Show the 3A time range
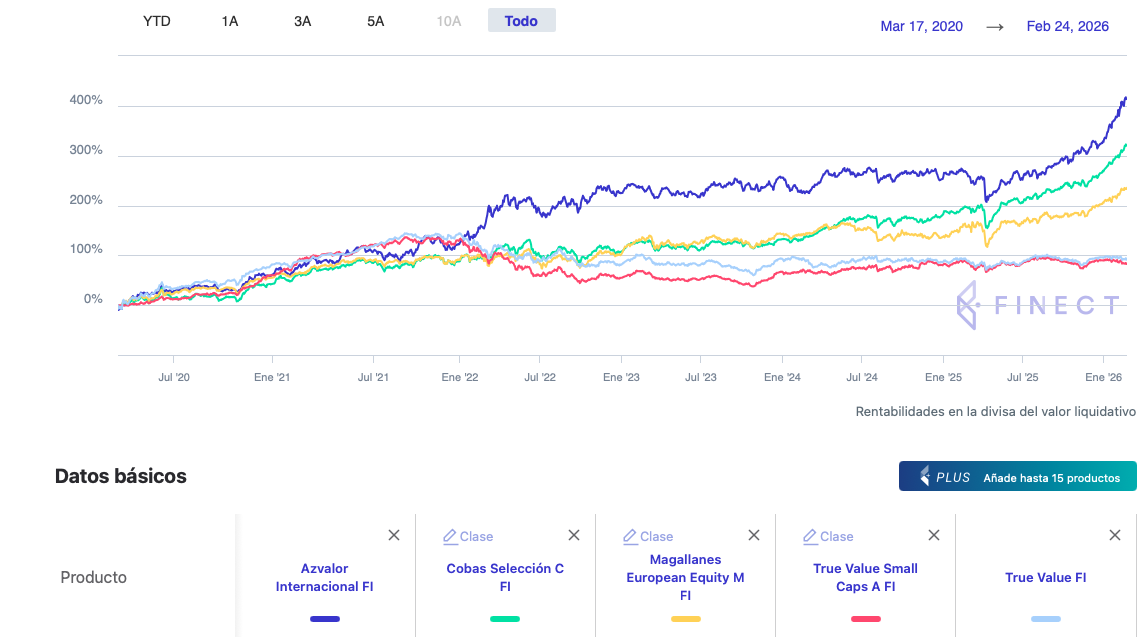 [302, 21]
